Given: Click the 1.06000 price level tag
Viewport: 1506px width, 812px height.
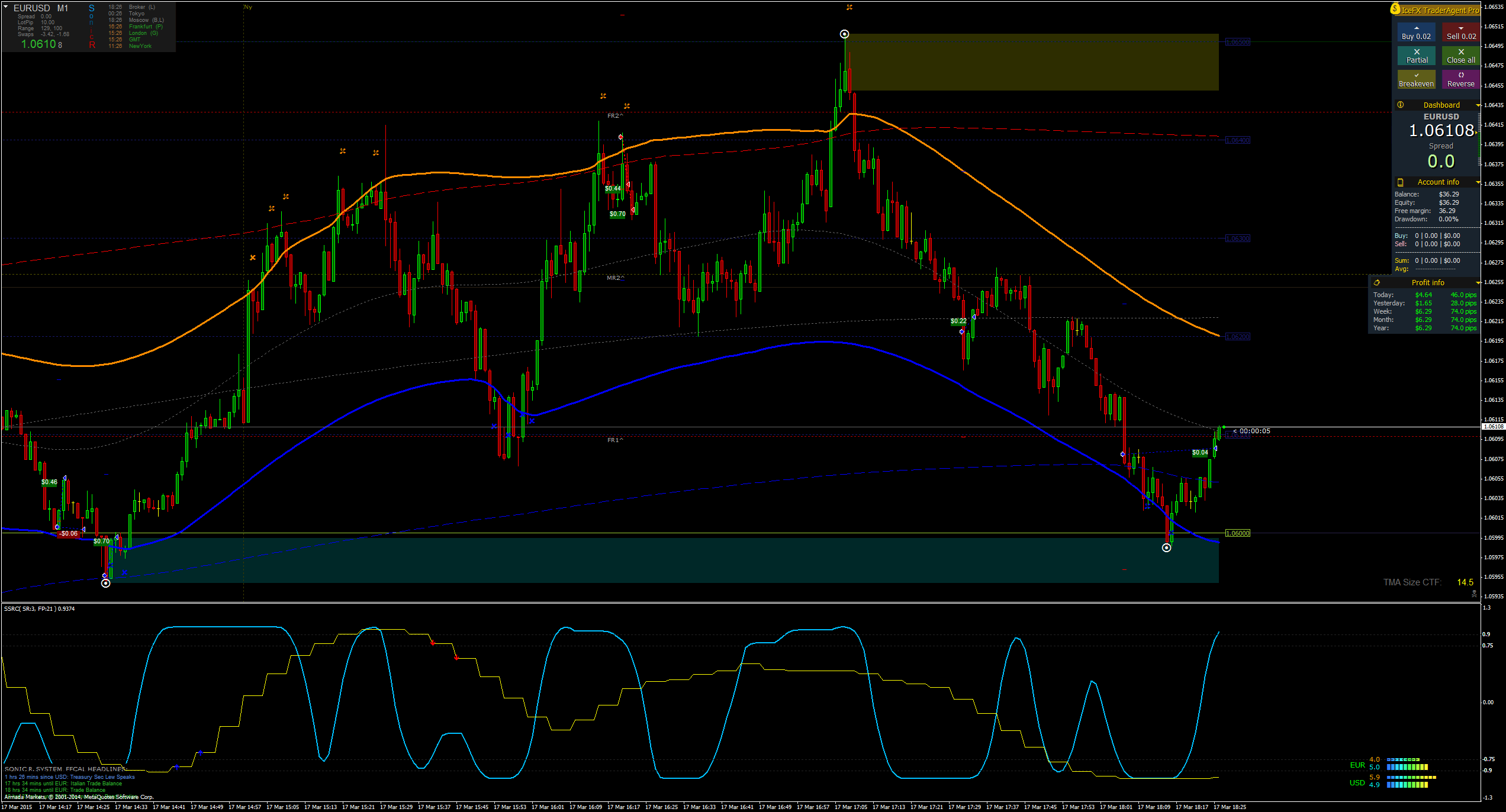Looking at the screenshot, I should 1237,533.
